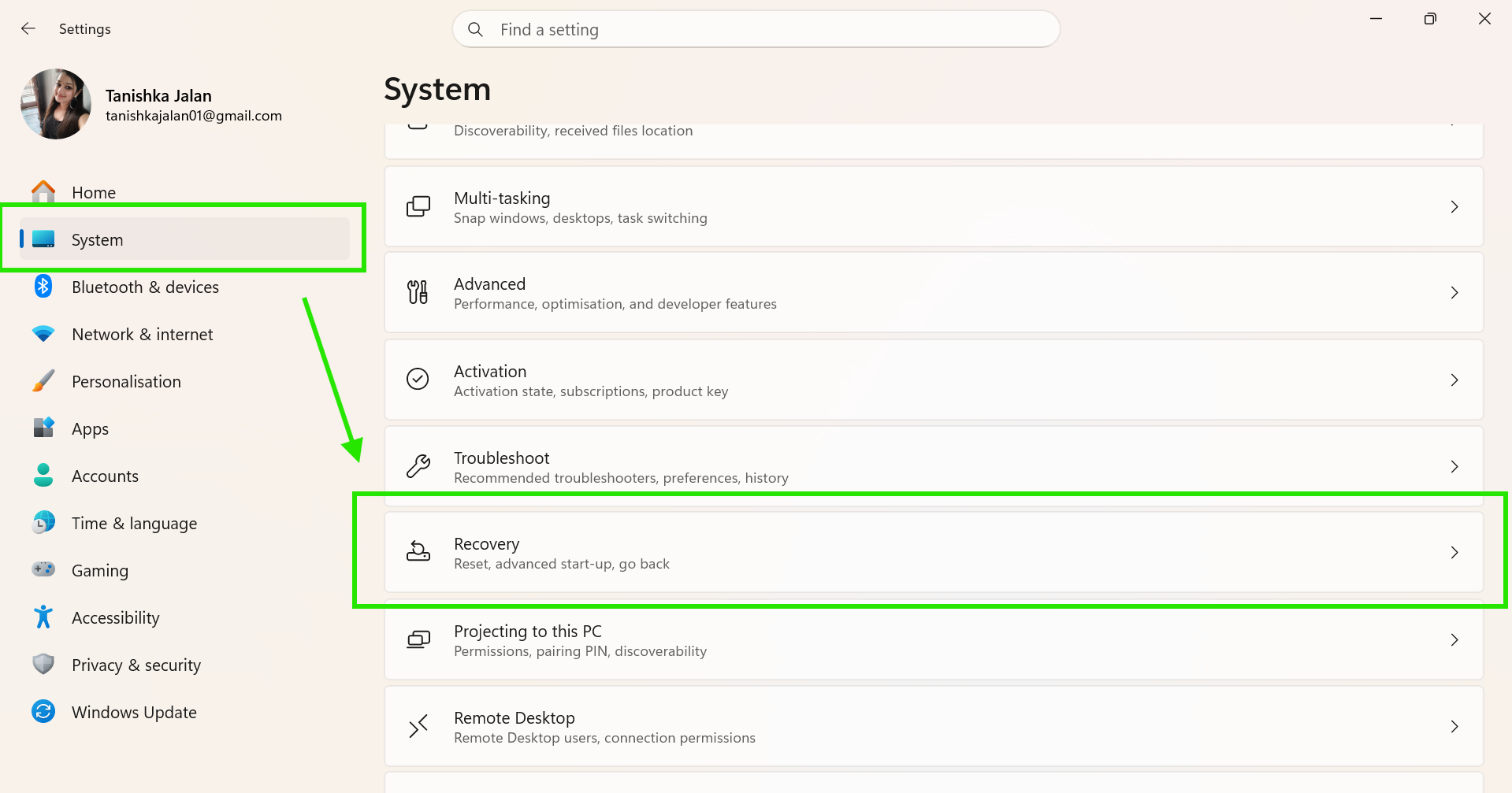This screenshot has width=1512, height=793.
Task: Open the Gaming section label
Action: pyautogui.click(x=100, y=571)
